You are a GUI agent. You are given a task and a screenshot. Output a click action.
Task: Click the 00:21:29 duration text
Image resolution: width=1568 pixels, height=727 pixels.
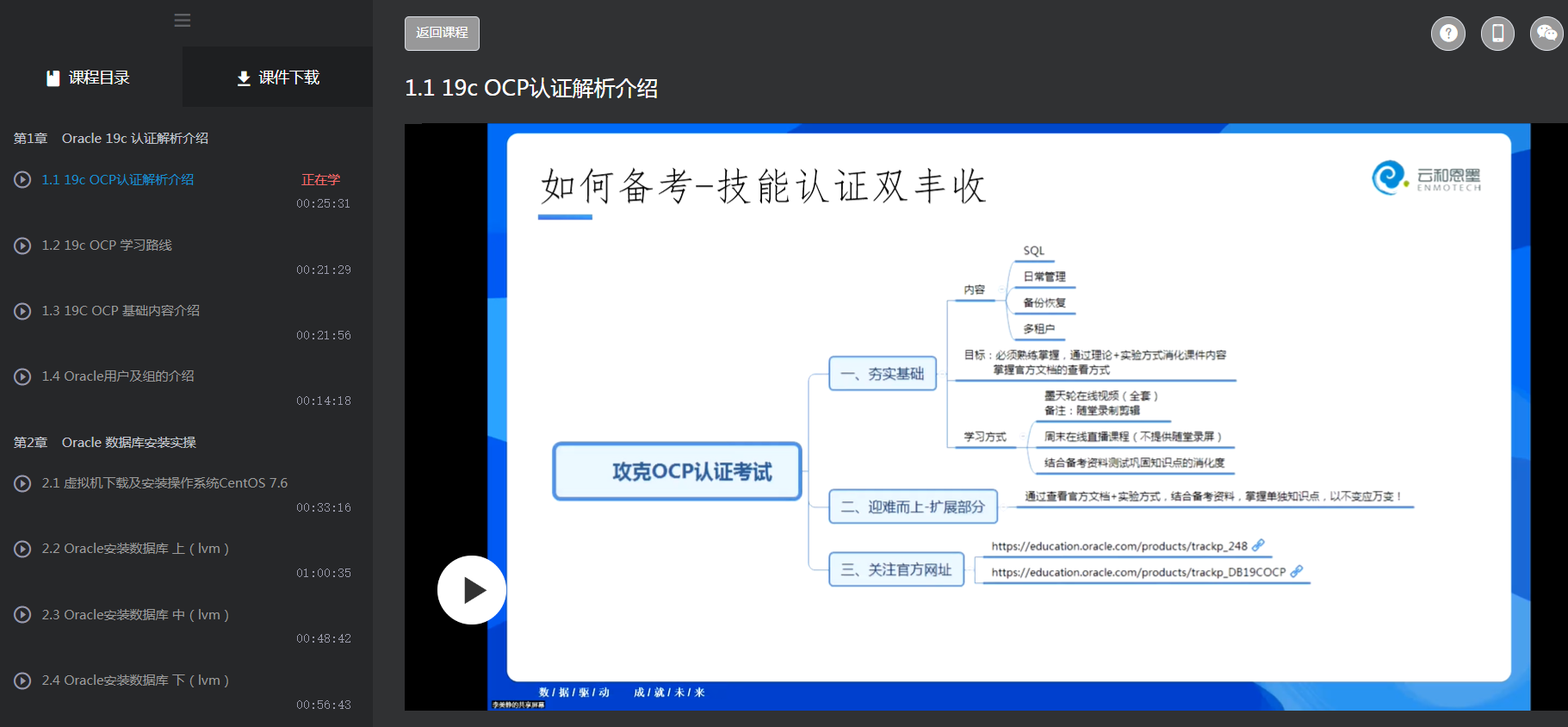pyautogui.click(x=324, y=270)
